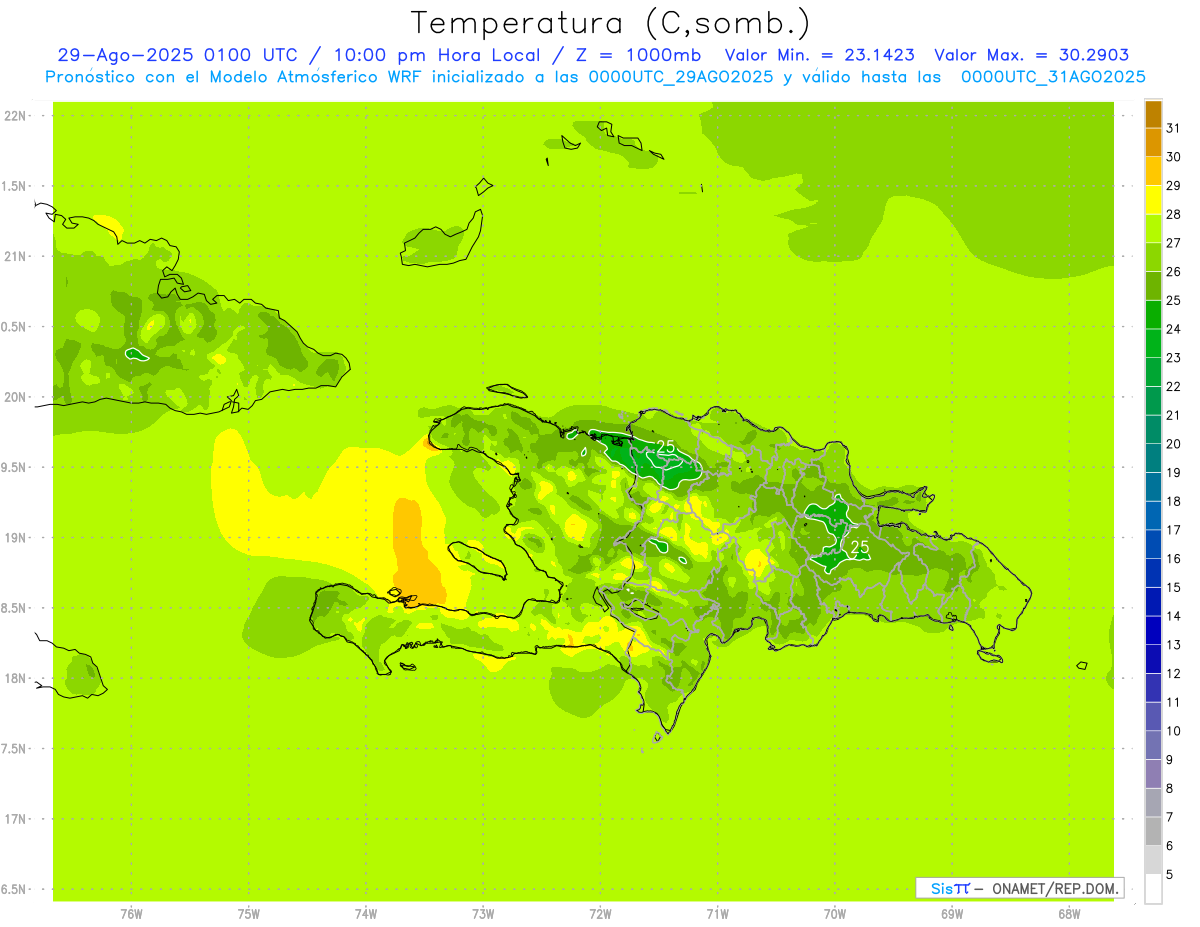Click the "76W" longitude label
The image size is (1200, 927).
(131, 914)
